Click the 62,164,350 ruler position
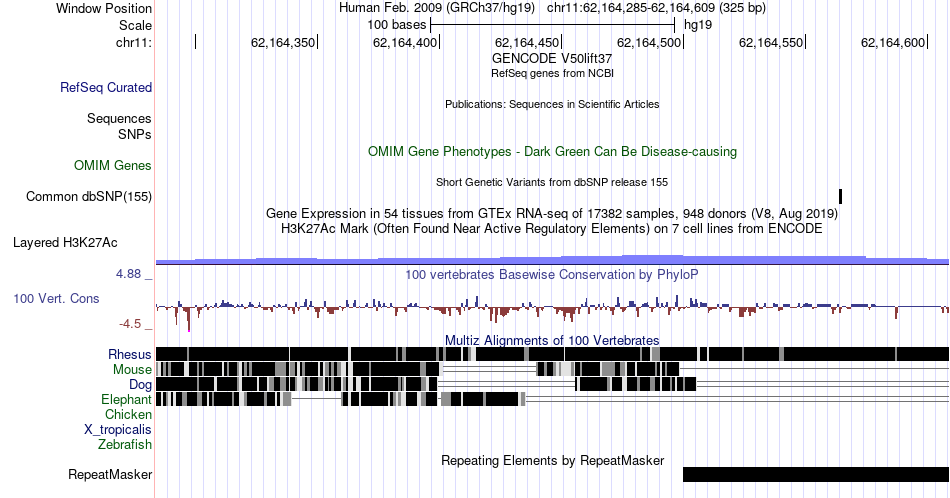This screenshot has height=498, width=950. [x=283, y=42]
